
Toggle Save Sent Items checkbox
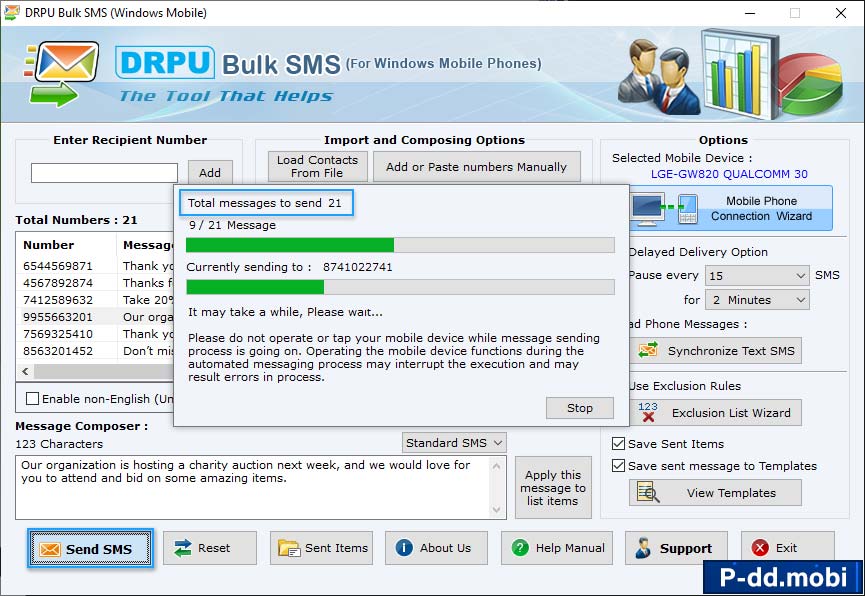(x=618, y=444)
